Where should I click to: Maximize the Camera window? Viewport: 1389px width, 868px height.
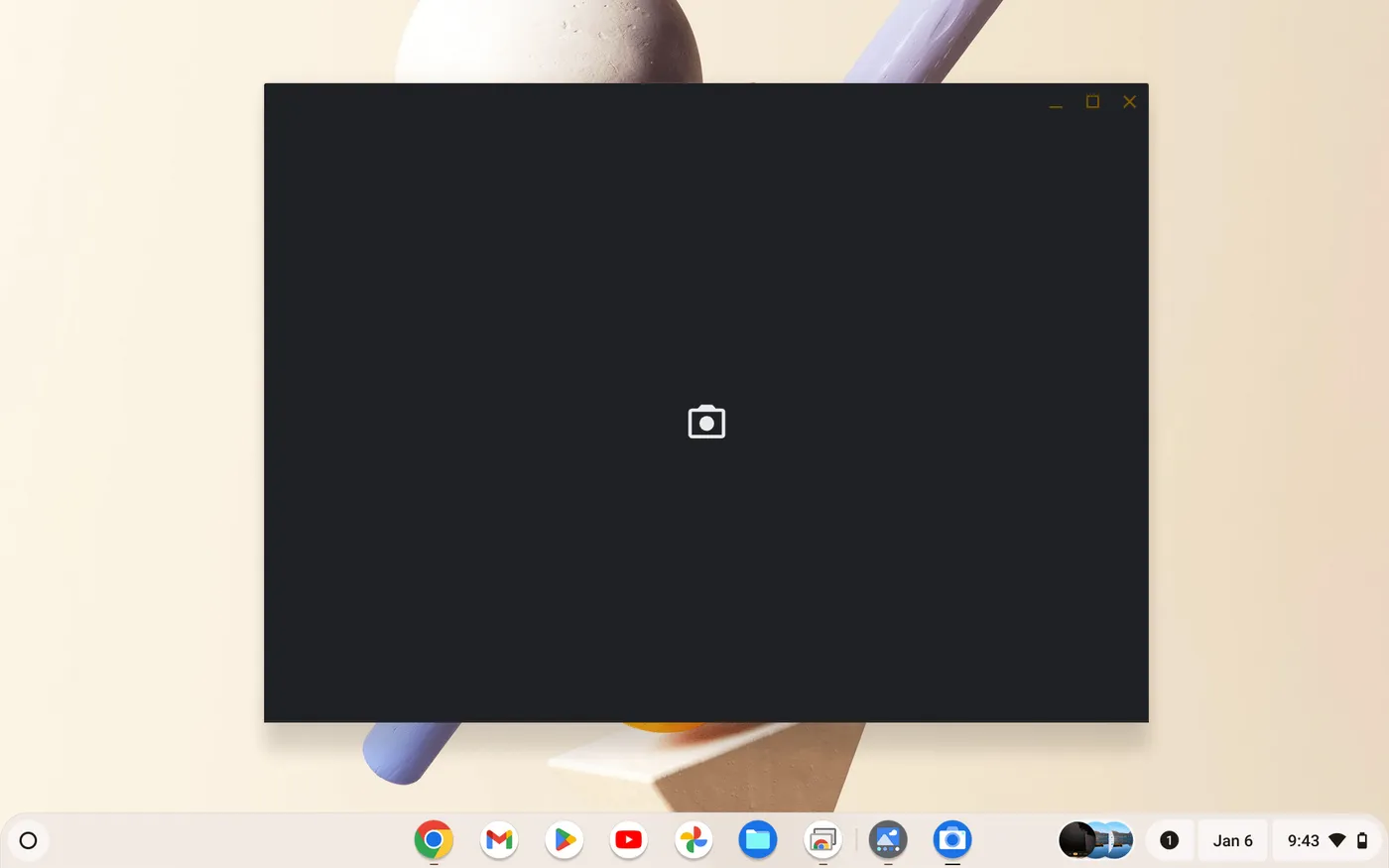1092,101
